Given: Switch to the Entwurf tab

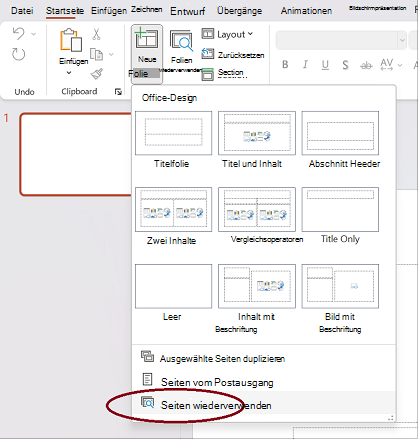Looking at the screenshot, I should (x=188, y=11).
